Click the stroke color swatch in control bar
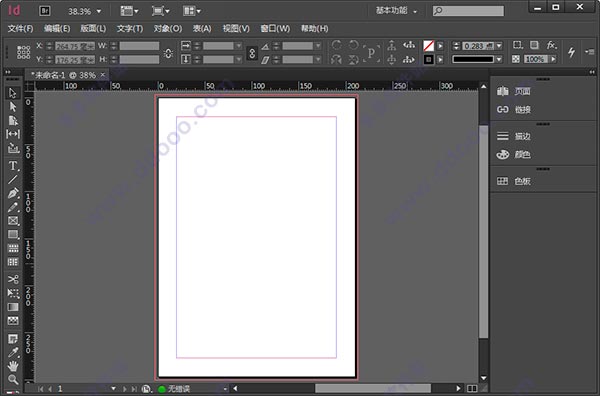Viewport: 600px width, 396px height. pos(429,59)
